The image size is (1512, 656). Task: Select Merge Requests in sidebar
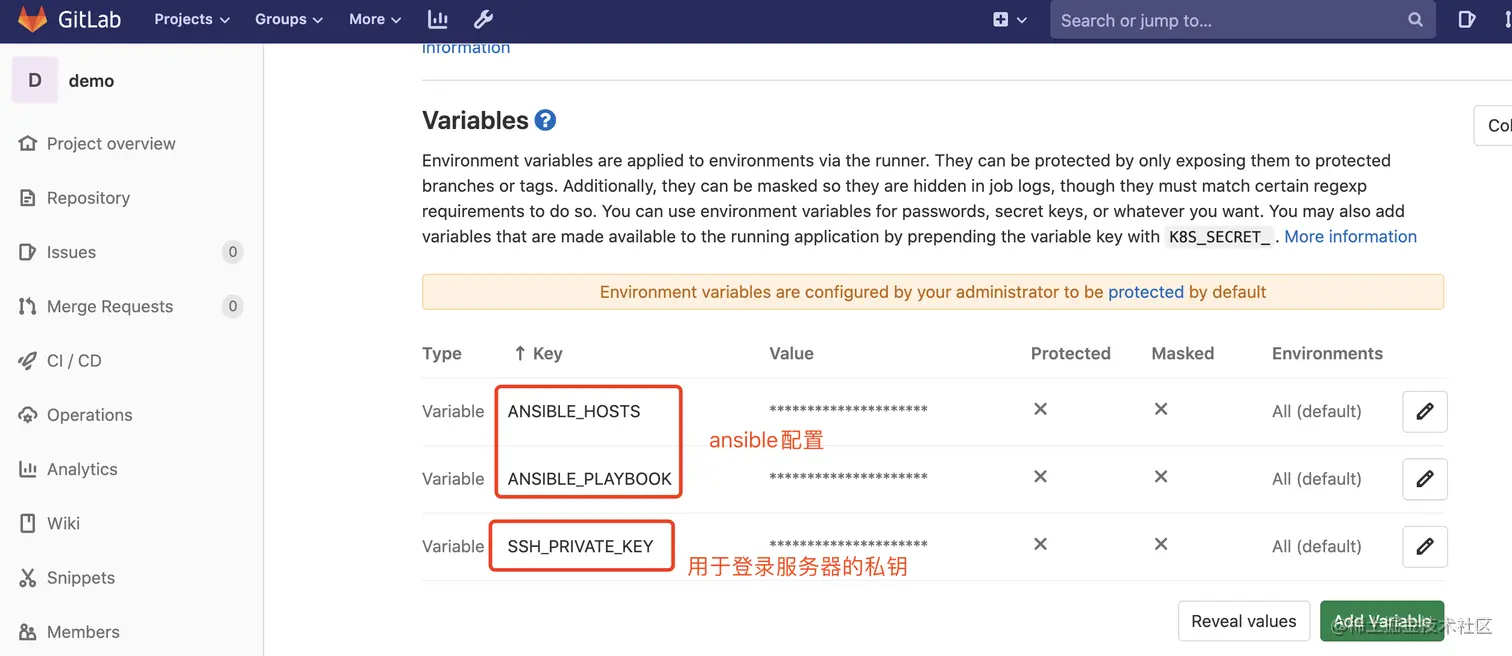click(110, 307)
